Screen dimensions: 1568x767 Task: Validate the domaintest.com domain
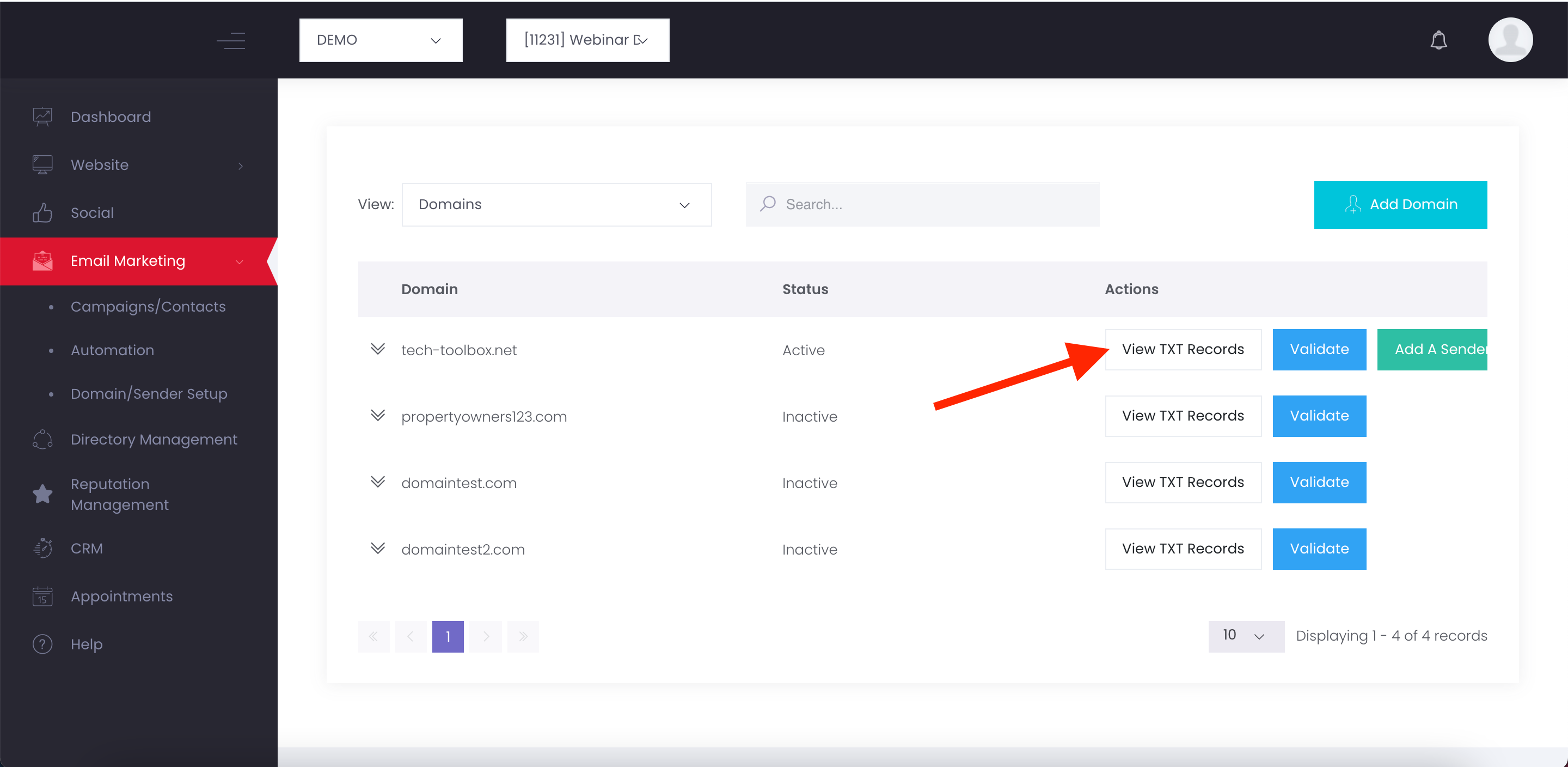tap(1319, 483)
